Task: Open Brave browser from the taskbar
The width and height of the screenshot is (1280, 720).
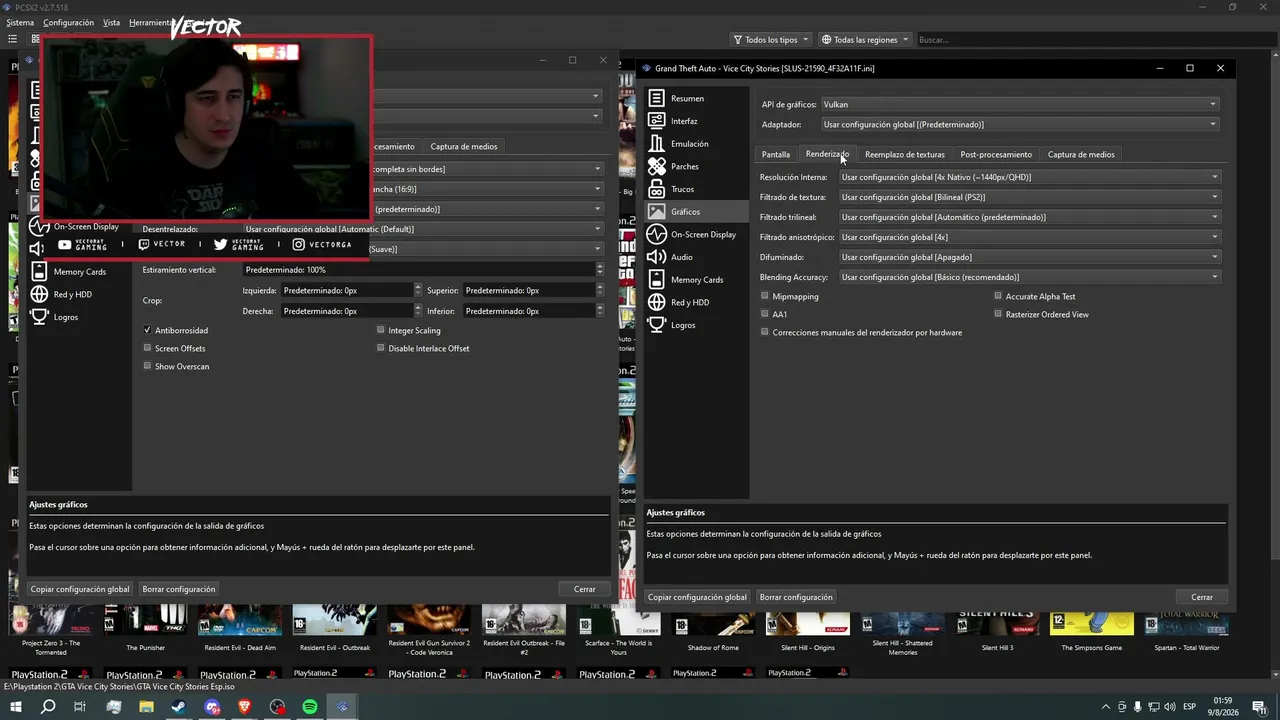Action: pyautogui.click(x=245, y=707)
